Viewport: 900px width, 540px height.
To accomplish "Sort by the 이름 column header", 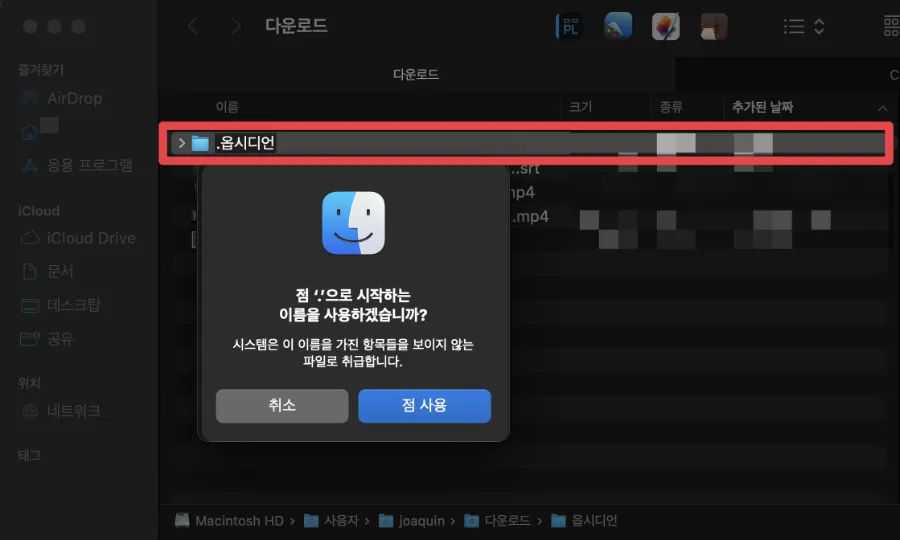I will click(x=227, y=107).
